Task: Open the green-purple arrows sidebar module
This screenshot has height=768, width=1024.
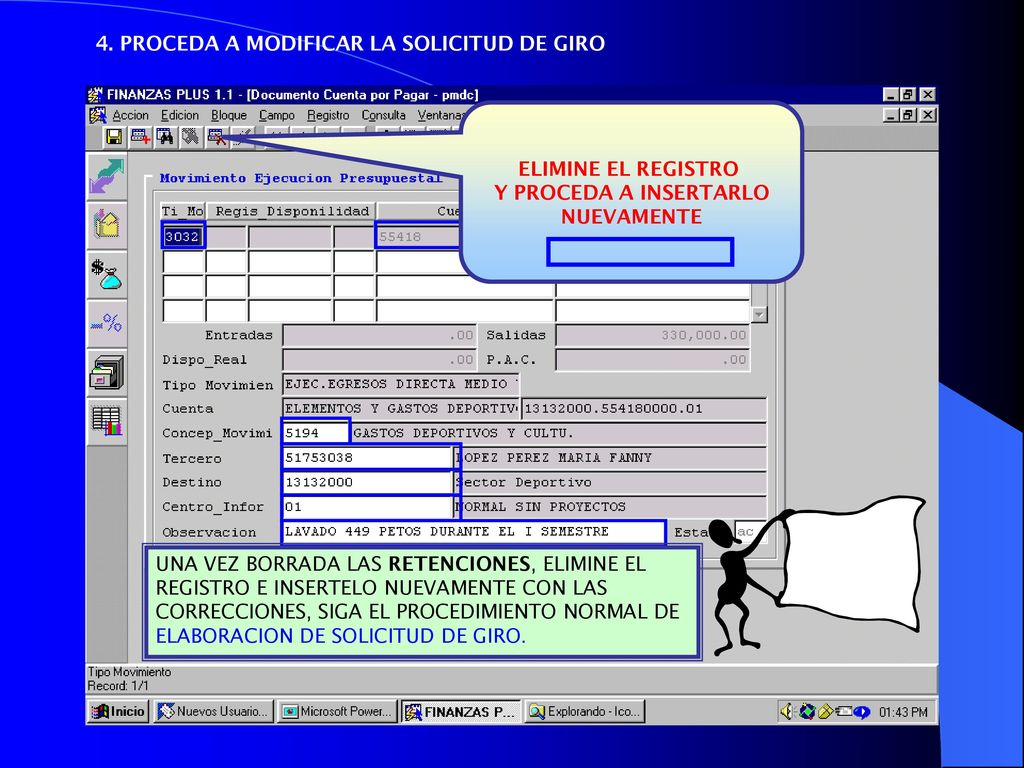Action: (x=106, y=177)
